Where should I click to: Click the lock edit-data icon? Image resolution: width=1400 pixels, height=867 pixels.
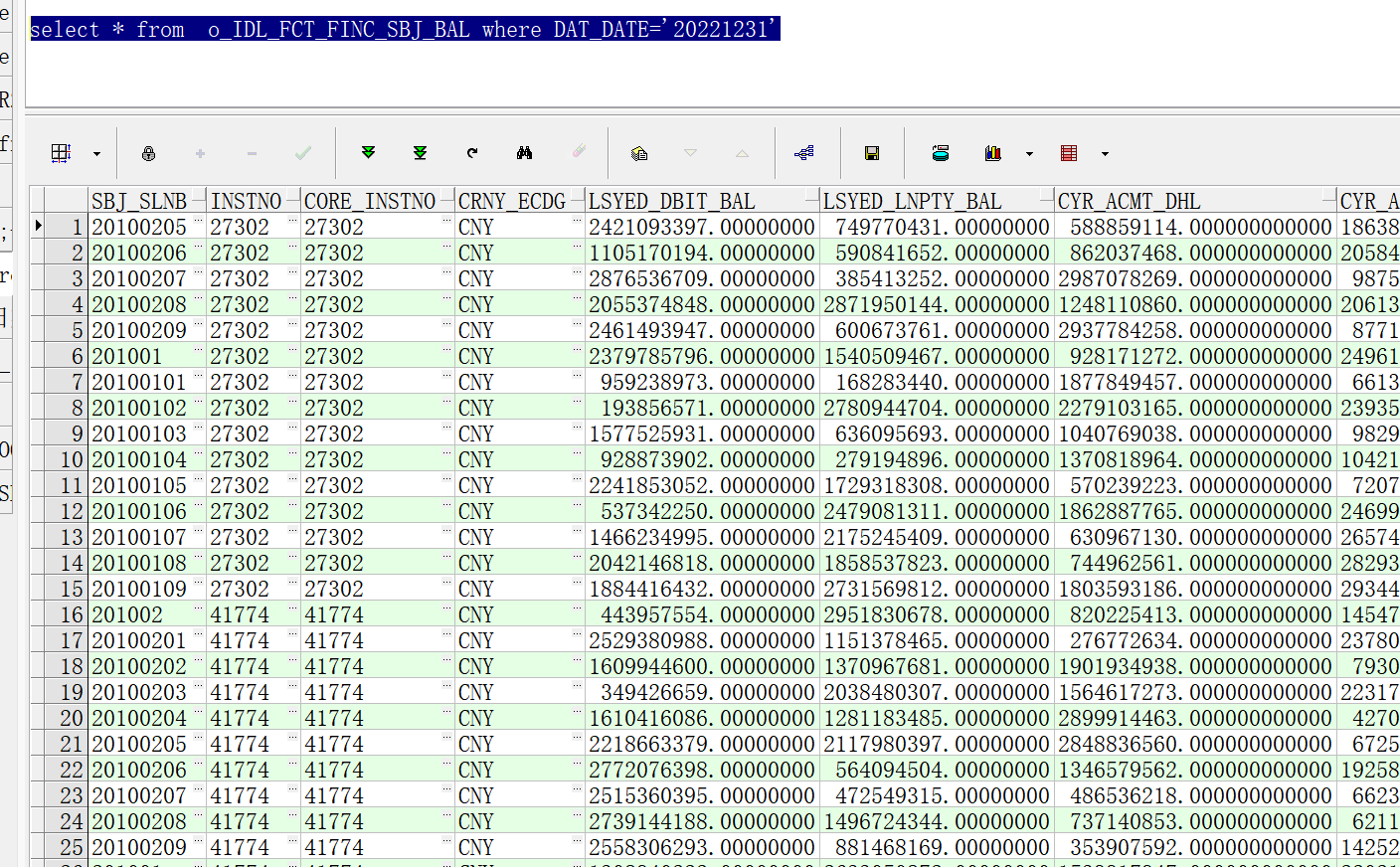pos(148,153)
